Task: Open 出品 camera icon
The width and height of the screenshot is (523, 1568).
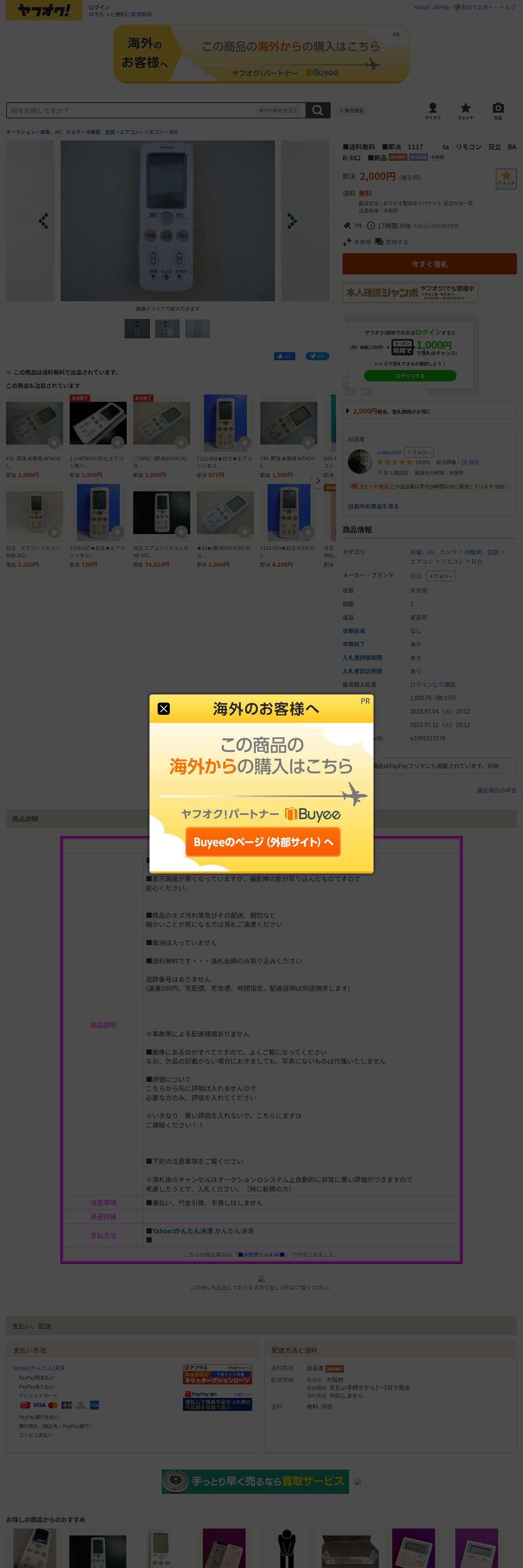Action: pyautogui.click(x=498, y=111)
